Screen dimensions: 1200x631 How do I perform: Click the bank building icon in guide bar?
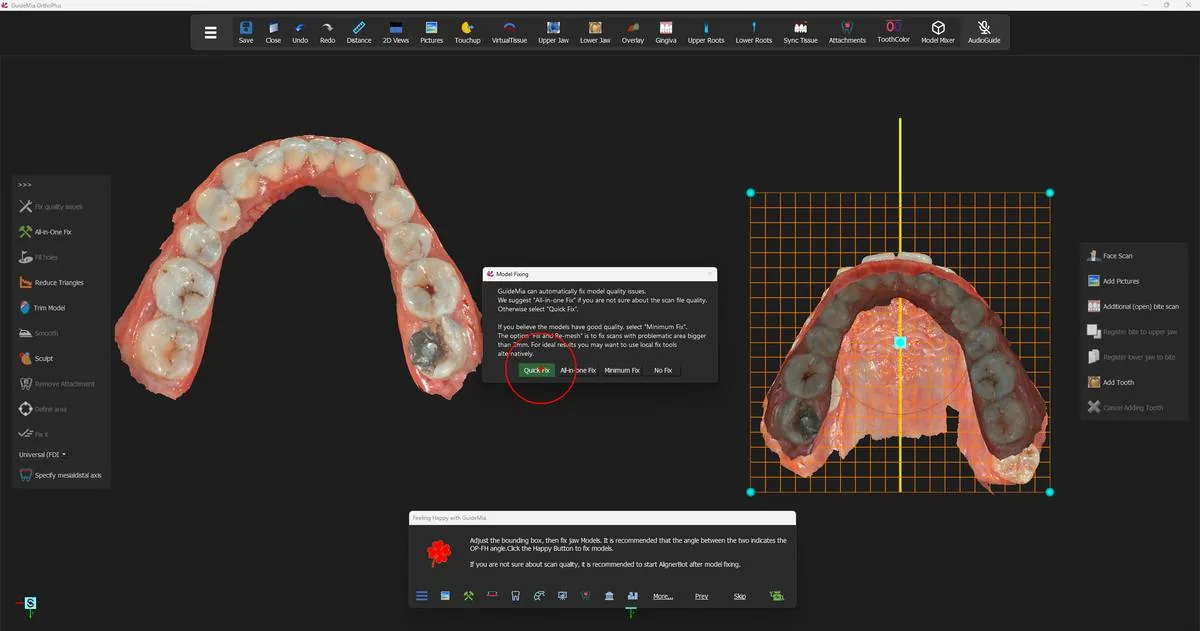(610, 596)
